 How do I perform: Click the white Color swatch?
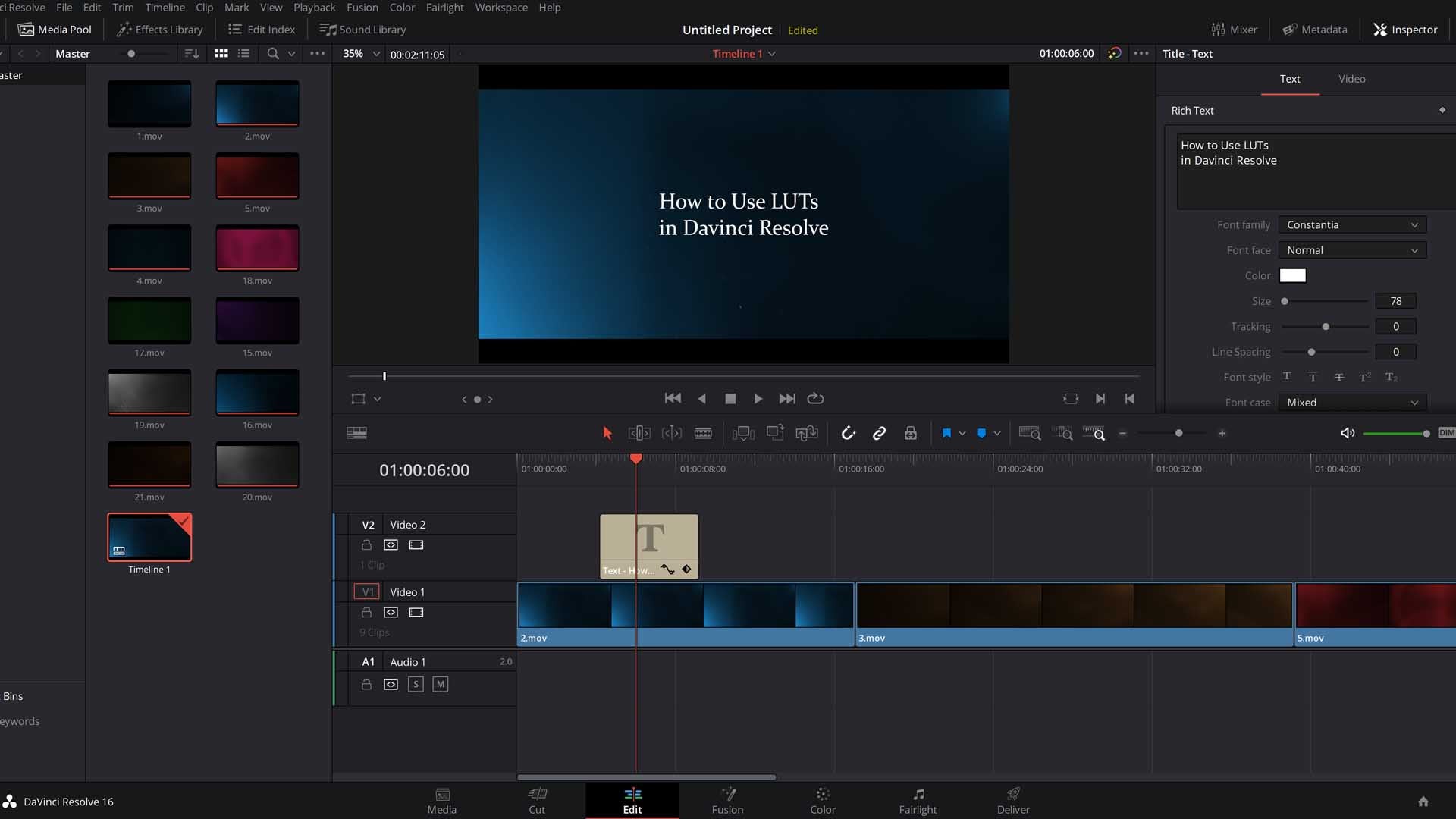pos(1293,275)
